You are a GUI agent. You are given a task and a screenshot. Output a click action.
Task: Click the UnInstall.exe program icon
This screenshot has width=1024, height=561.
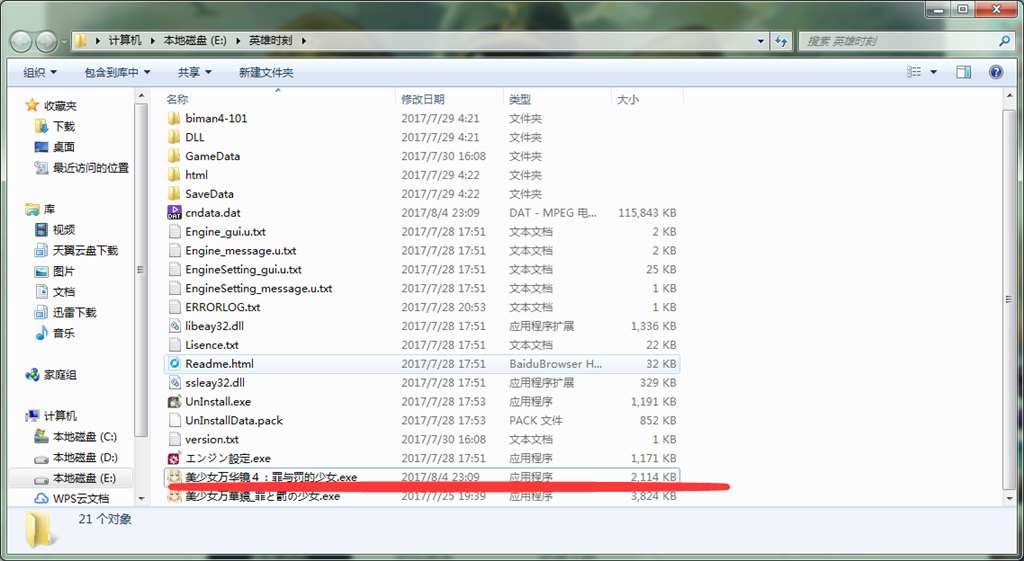(x=175, y=402)
